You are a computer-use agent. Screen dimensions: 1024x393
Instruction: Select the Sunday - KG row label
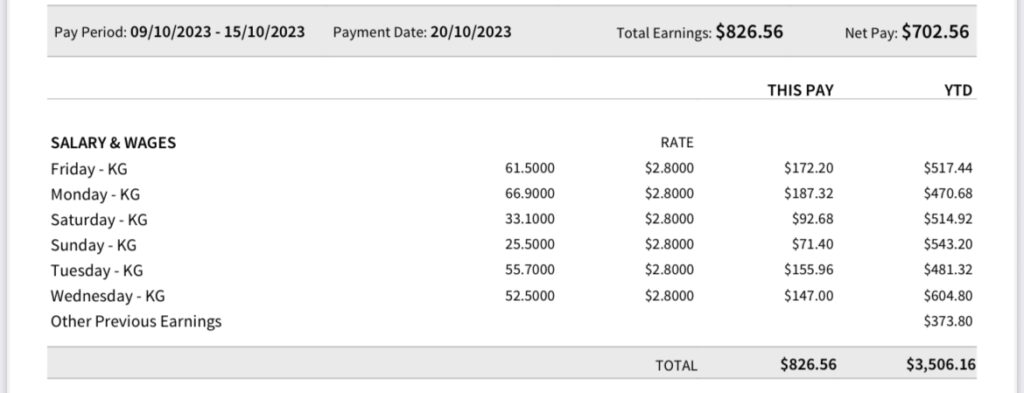tap(93, 245)
